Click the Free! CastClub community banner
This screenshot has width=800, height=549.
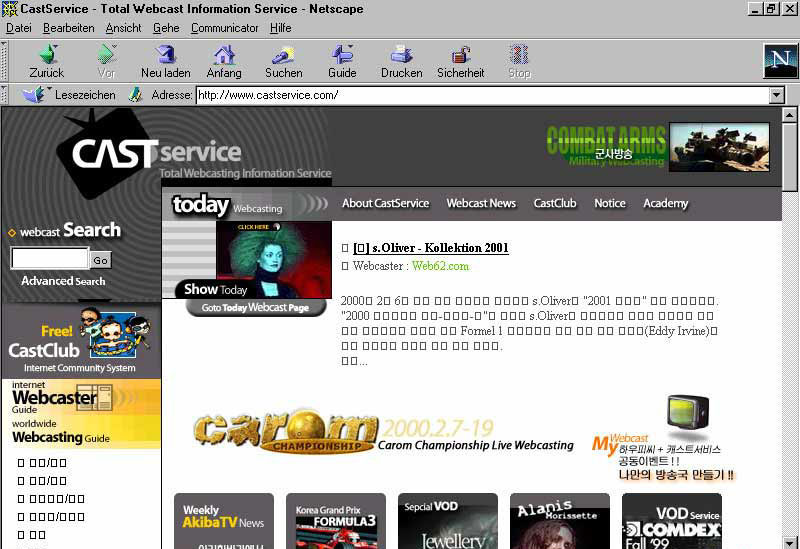(x=81, y=341)
